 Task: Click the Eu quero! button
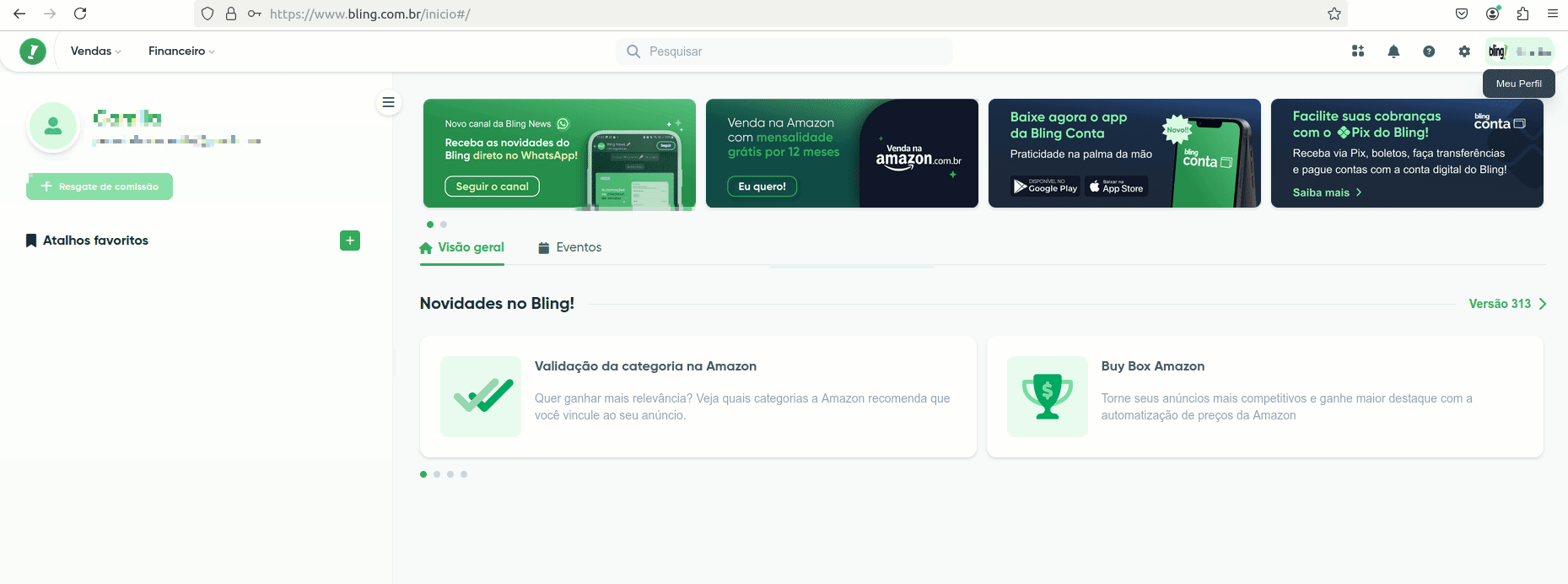(762, 187)
